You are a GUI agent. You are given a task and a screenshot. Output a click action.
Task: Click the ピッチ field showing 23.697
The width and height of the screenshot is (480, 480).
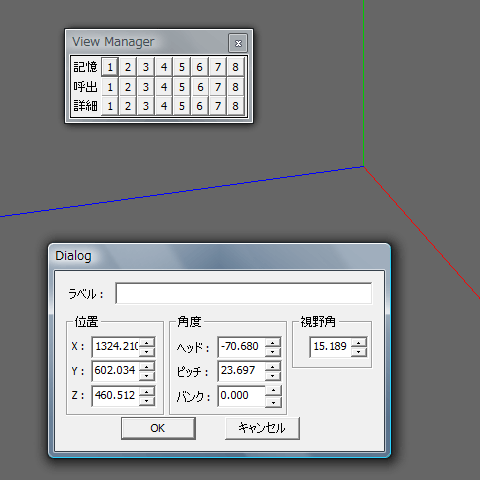(242, 371)
